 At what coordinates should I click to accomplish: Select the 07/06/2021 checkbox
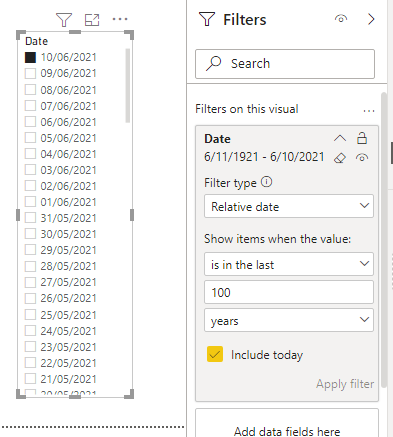(x=30, y=106)
